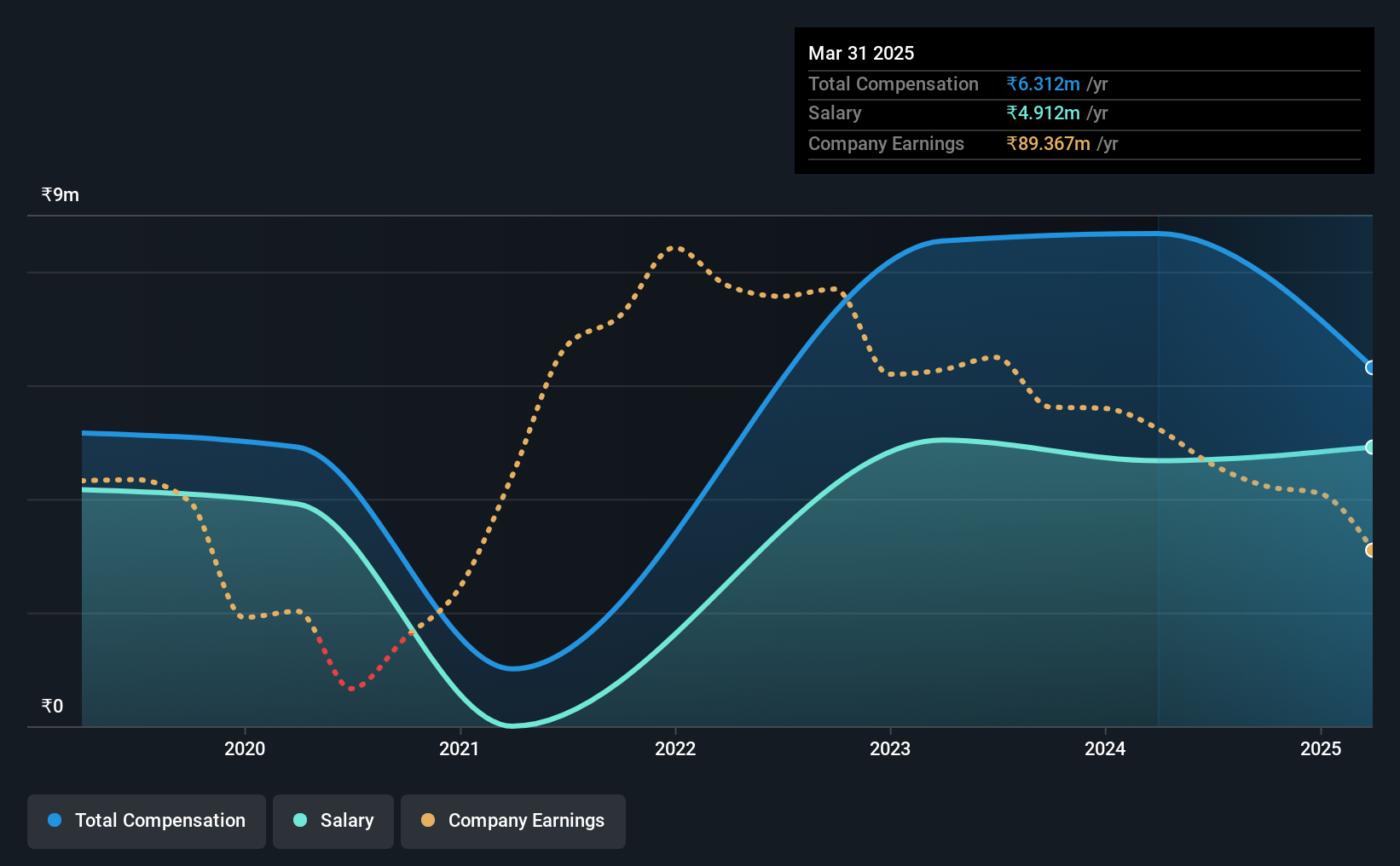Select the 2024 x-axis label

(x=1105, y=748)
